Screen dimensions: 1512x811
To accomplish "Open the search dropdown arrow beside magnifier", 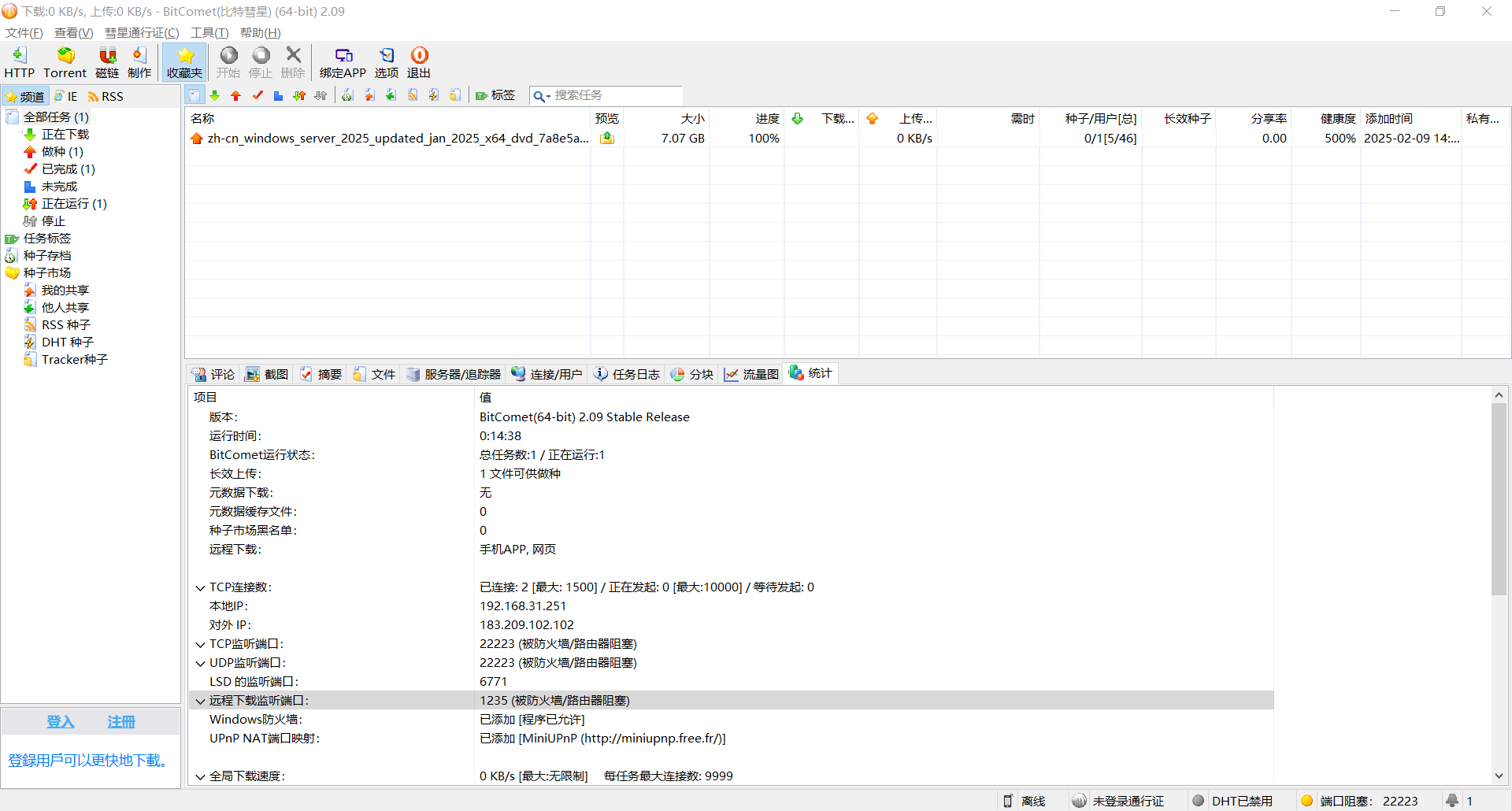I will pyautogui.click(x=548, y=96).
